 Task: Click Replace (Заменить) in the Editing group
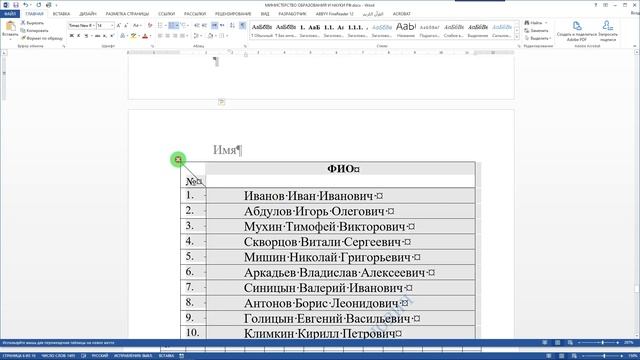[x=536, y=31]
